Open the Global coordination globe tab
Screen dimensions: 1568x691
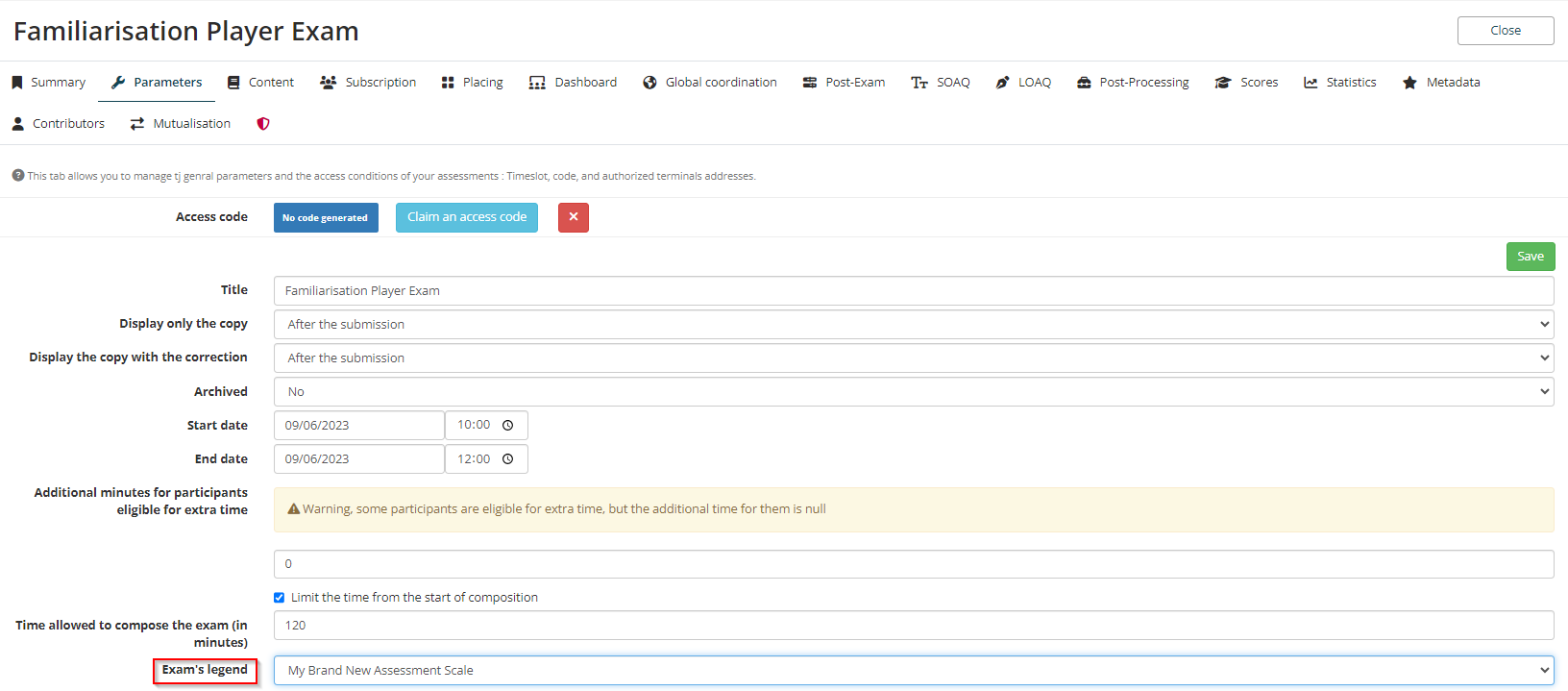click(x=710, y=83)
